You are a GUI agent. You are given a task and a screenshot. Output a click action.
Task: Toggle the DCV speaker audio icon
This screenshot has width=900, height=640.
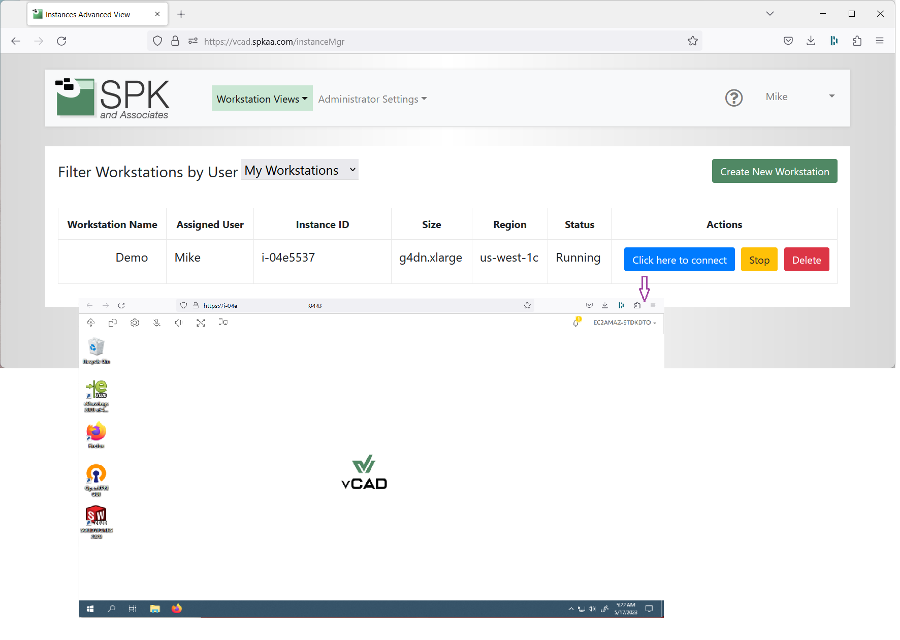point(179,323)
